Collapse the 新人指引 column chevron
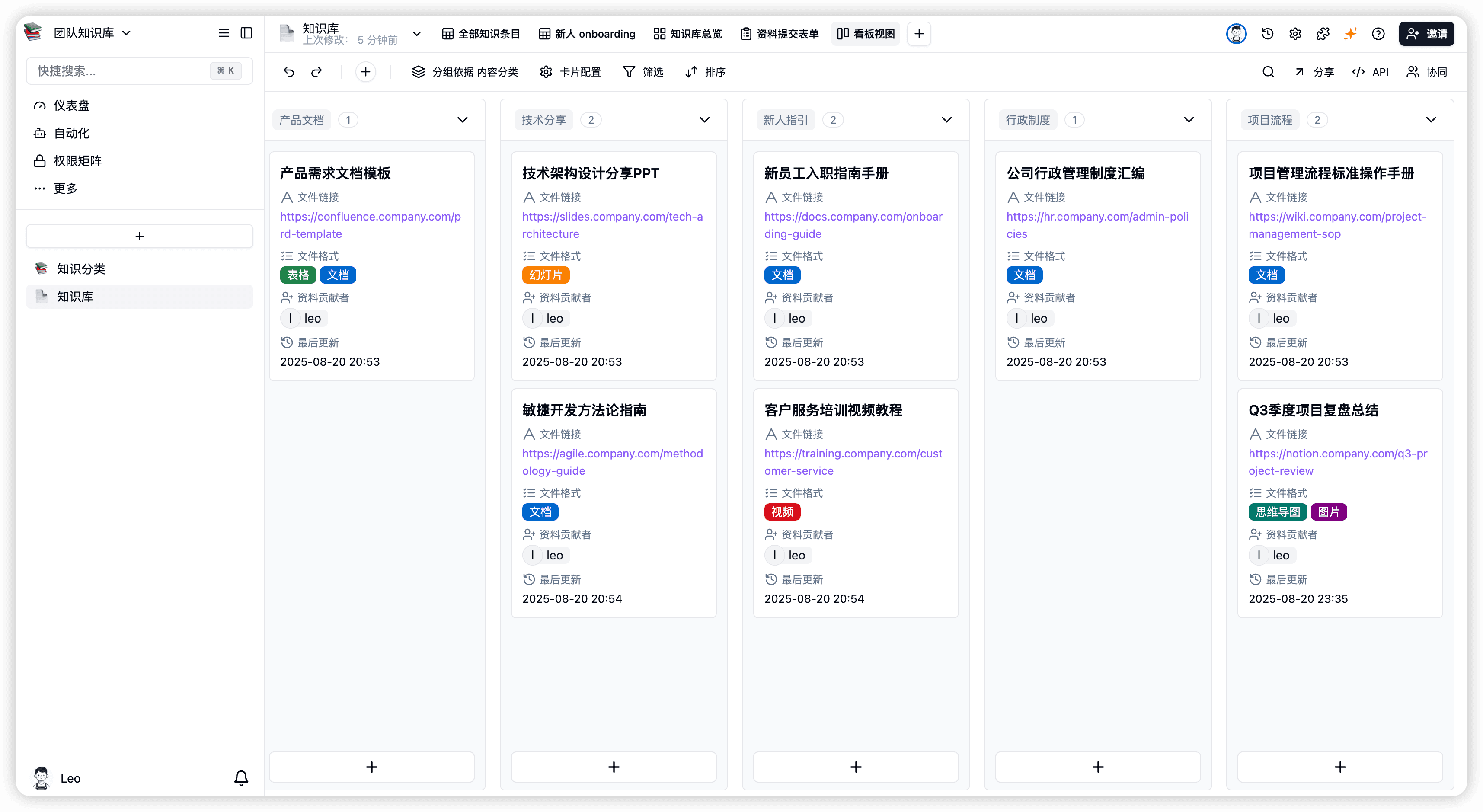Image resolution: width=1483 pixels, height=812 pixels. 946,120
